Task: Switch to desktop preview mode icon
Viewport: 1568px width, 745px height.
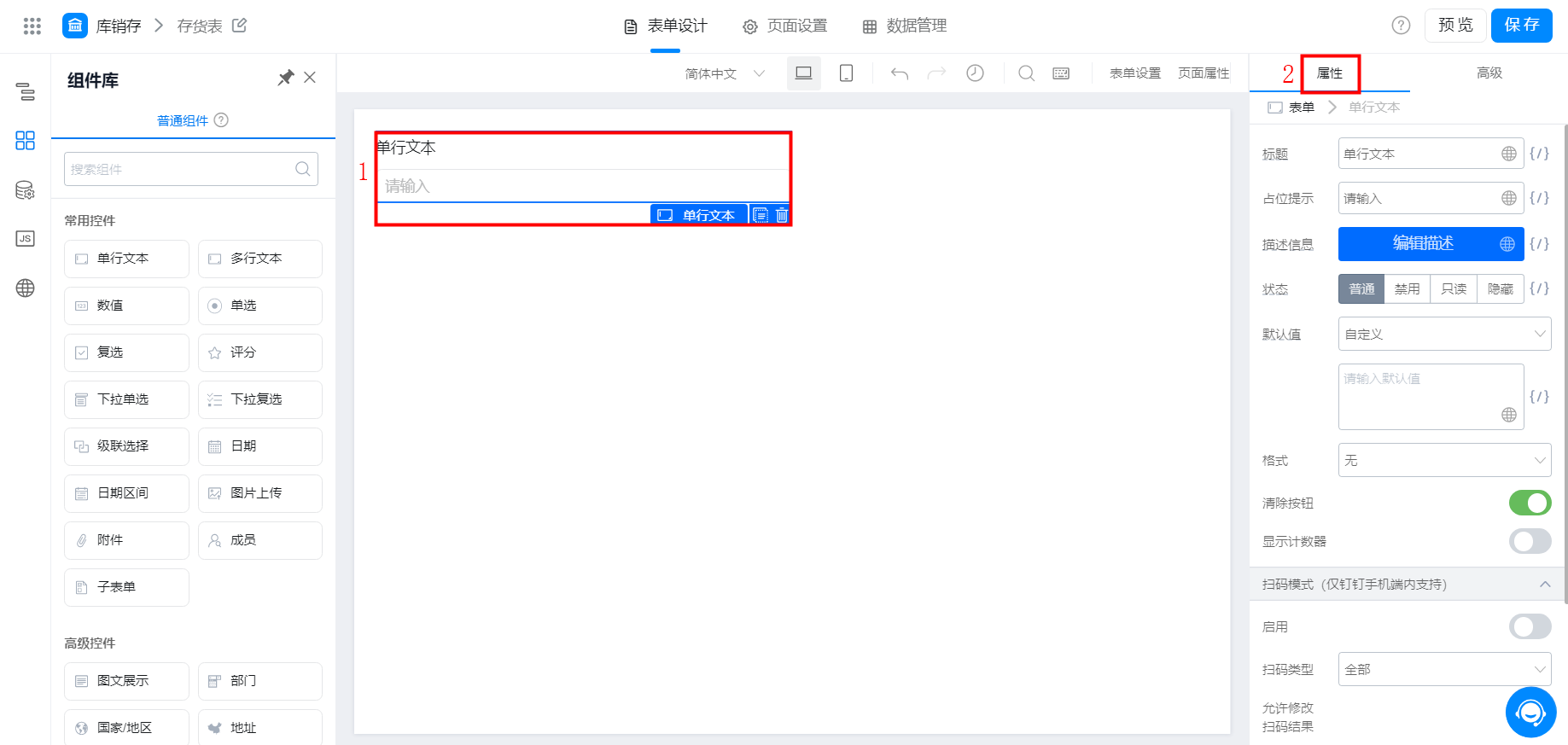Action: (x=803, y=73)
